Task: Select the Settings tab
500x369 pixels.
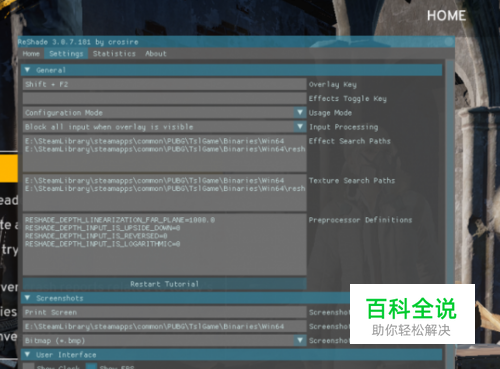Action: coord(66,54)
